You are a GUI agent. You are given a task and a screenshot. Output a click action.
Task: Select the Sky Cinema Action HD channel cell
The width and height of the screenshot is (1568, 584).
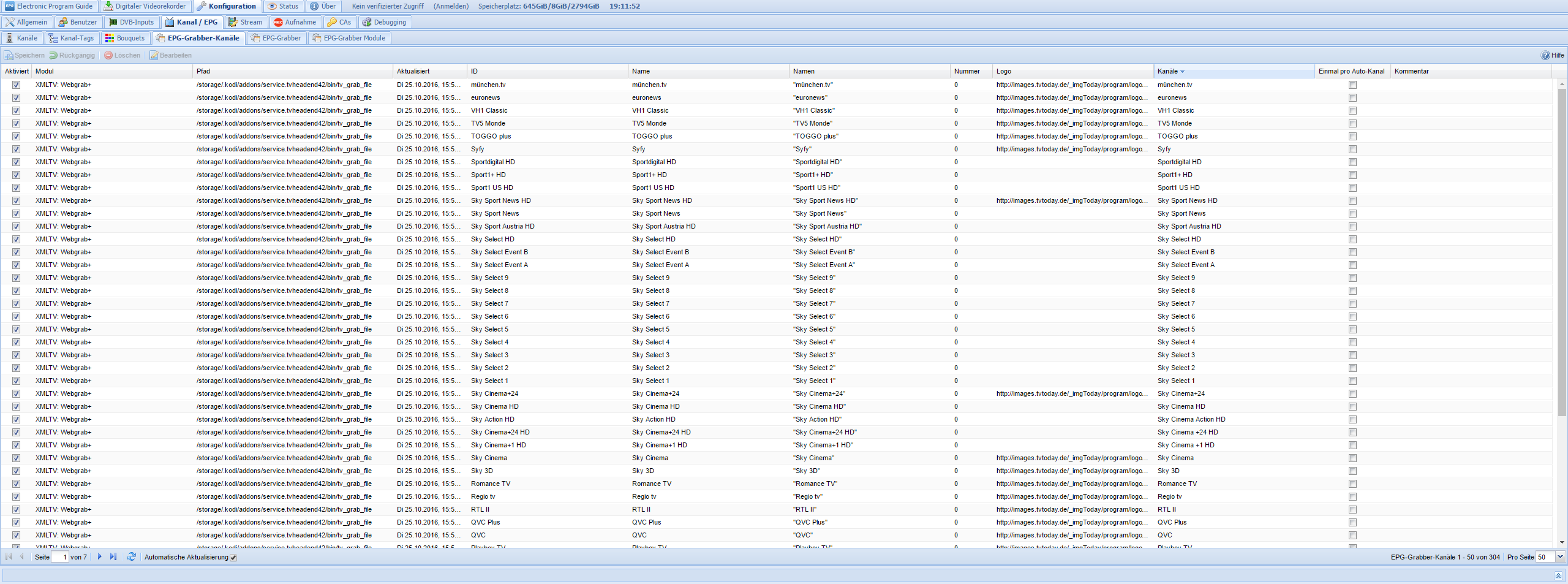(x=1234, y=419)
